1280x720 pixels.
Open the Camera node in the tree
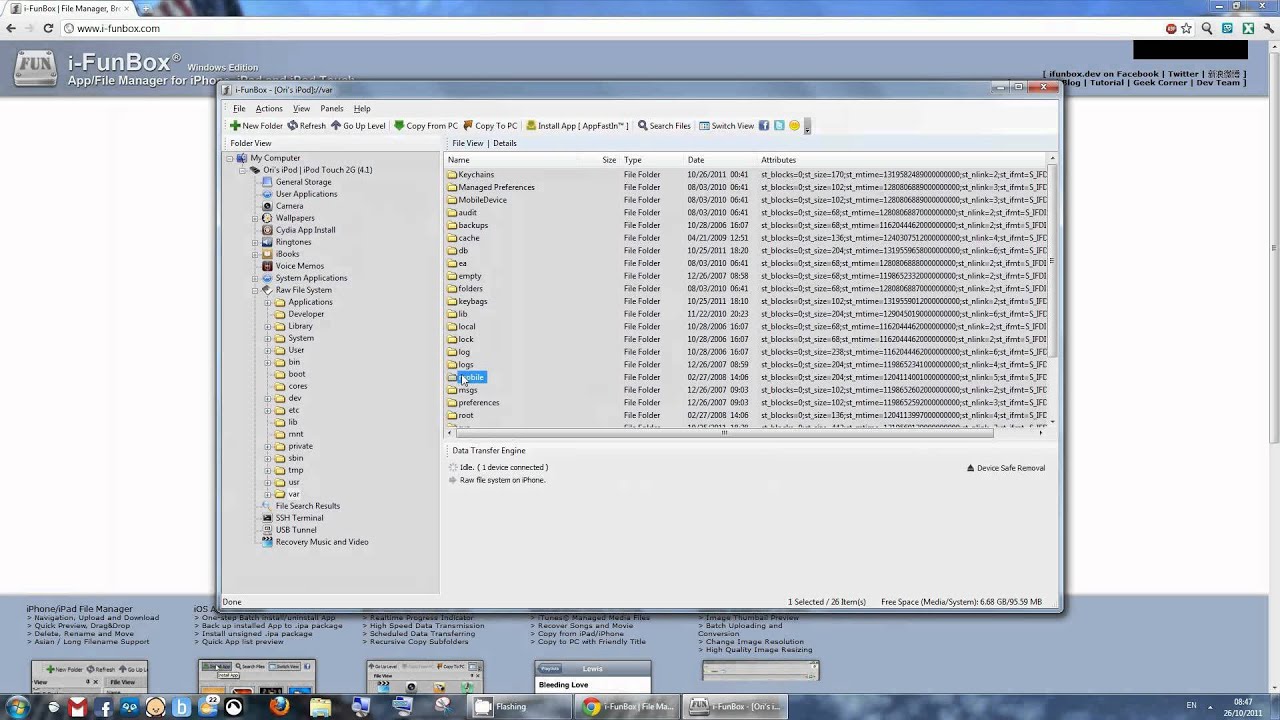click(283, 206)
